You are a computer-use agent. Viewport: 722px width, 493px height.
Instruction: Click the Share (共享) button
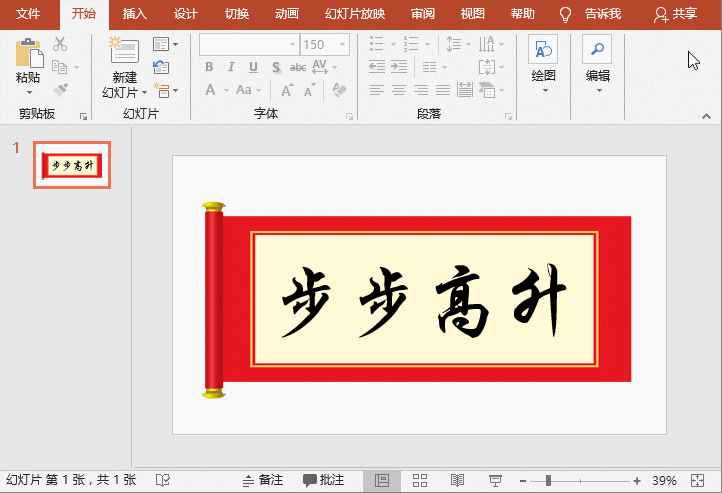[676, 14]
